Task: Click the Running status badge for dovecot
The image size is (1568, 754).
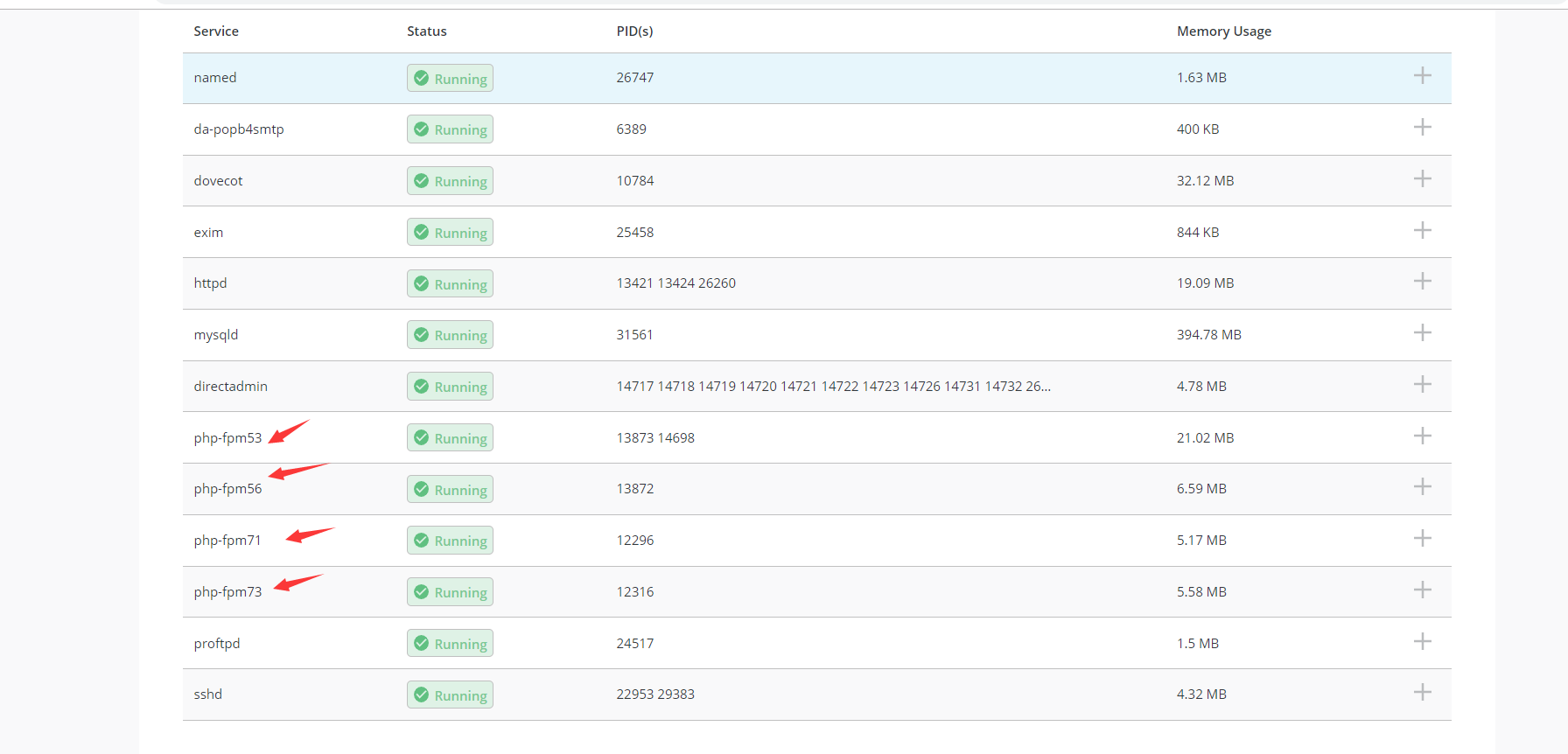Action: [x=450, y=181]
